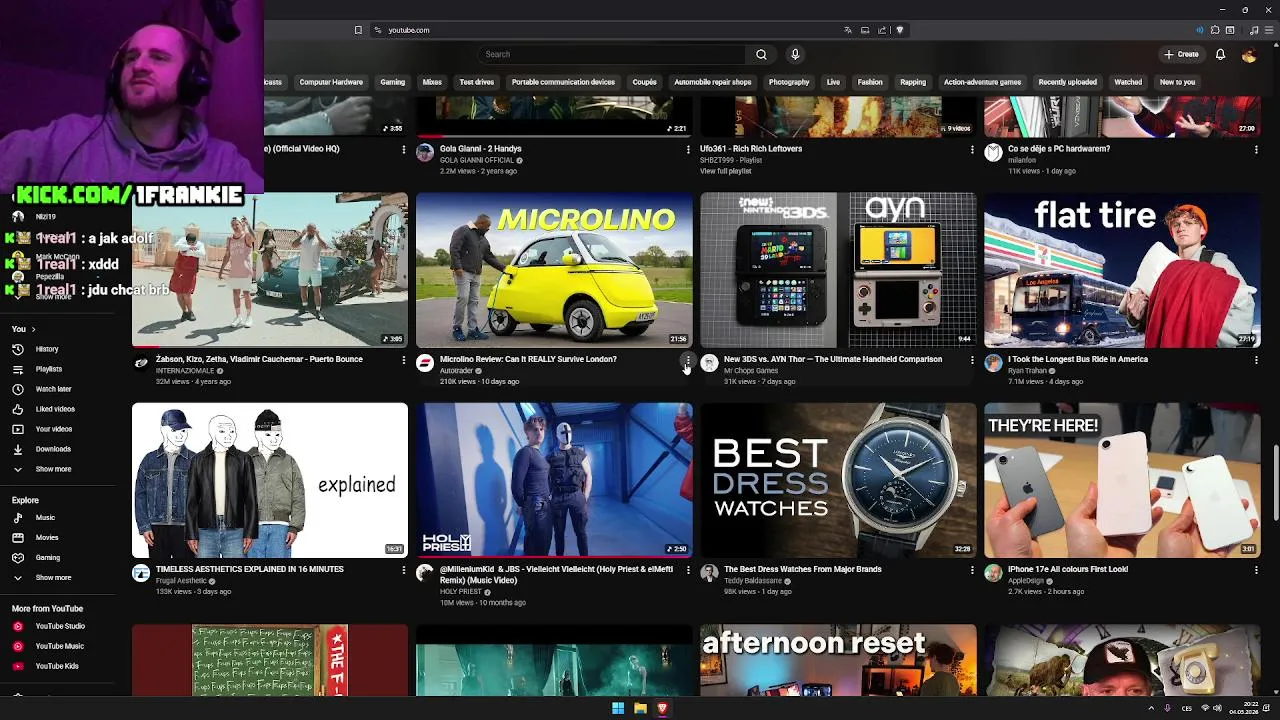Open options menu for Longest Bus Ride video

[1256, 360]
